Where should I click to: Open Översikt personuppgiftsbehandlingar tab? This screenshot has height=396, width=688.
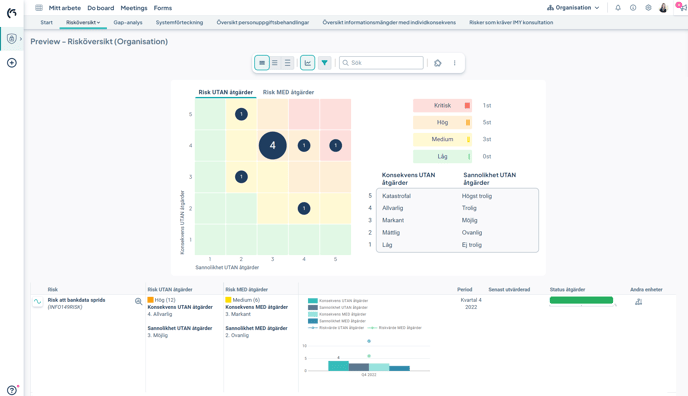pos(262,22)
